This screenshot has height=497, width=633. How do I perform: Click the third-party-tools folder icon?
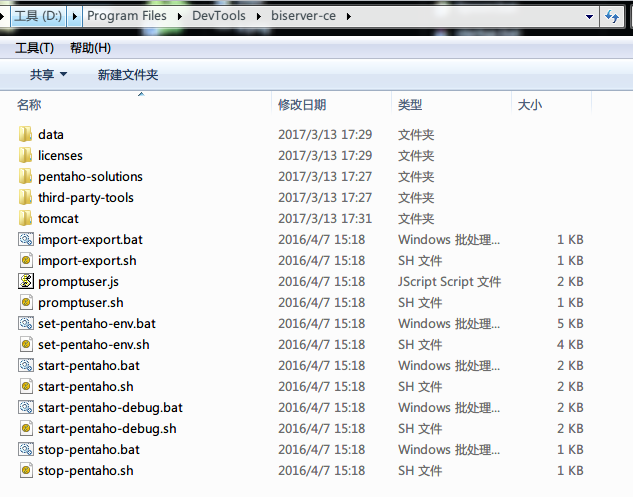[25, 197]
